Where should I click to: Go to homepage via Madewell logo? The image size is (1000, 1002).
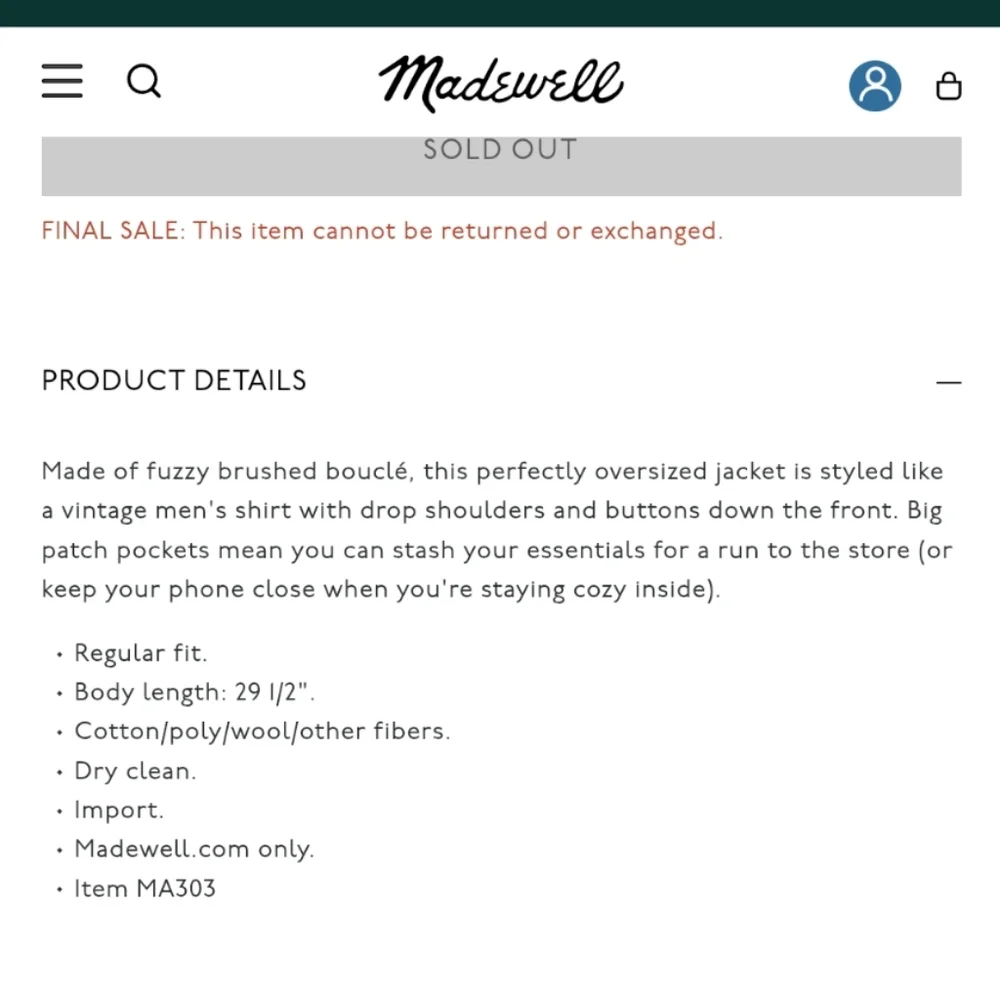pyautogui.click(x=500, y=83)
